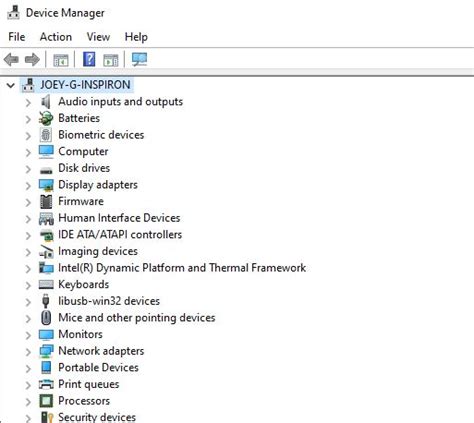Viewport: 474px width, 423px height.
Task: Click the Scan for hardware changes monitor icon
Action: pos(139,59)
